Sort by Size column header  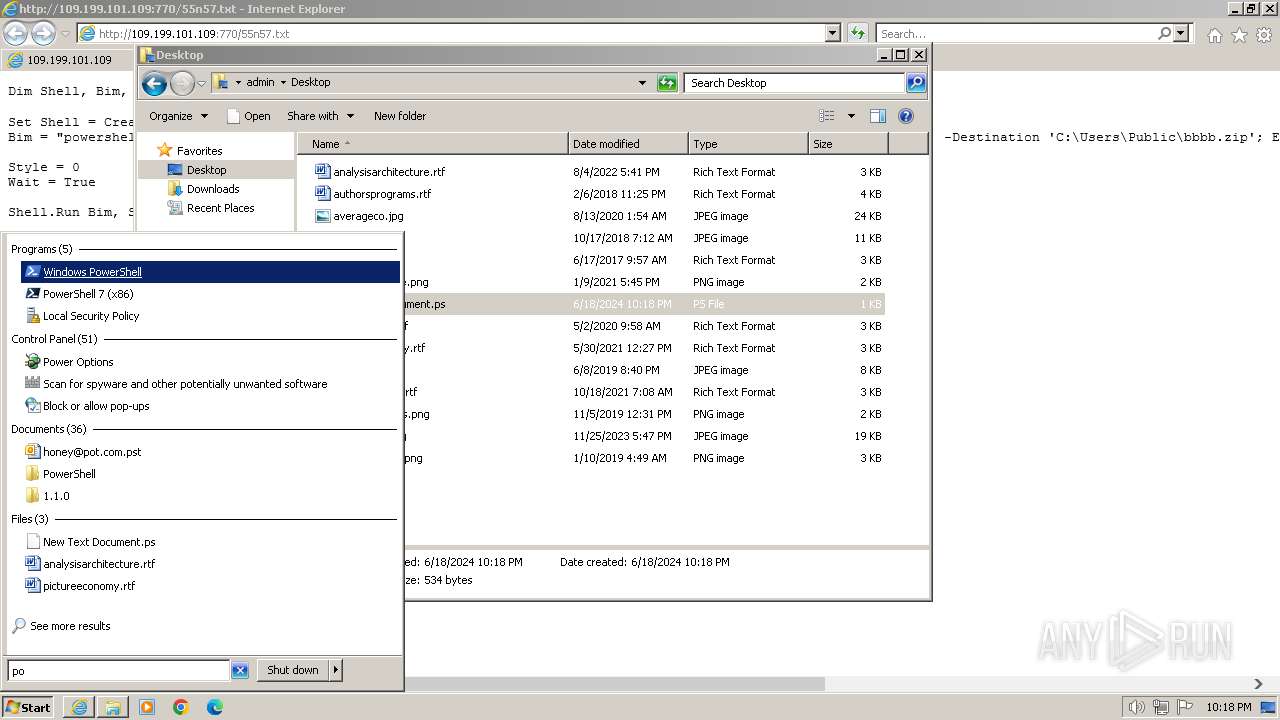(848, 144)
